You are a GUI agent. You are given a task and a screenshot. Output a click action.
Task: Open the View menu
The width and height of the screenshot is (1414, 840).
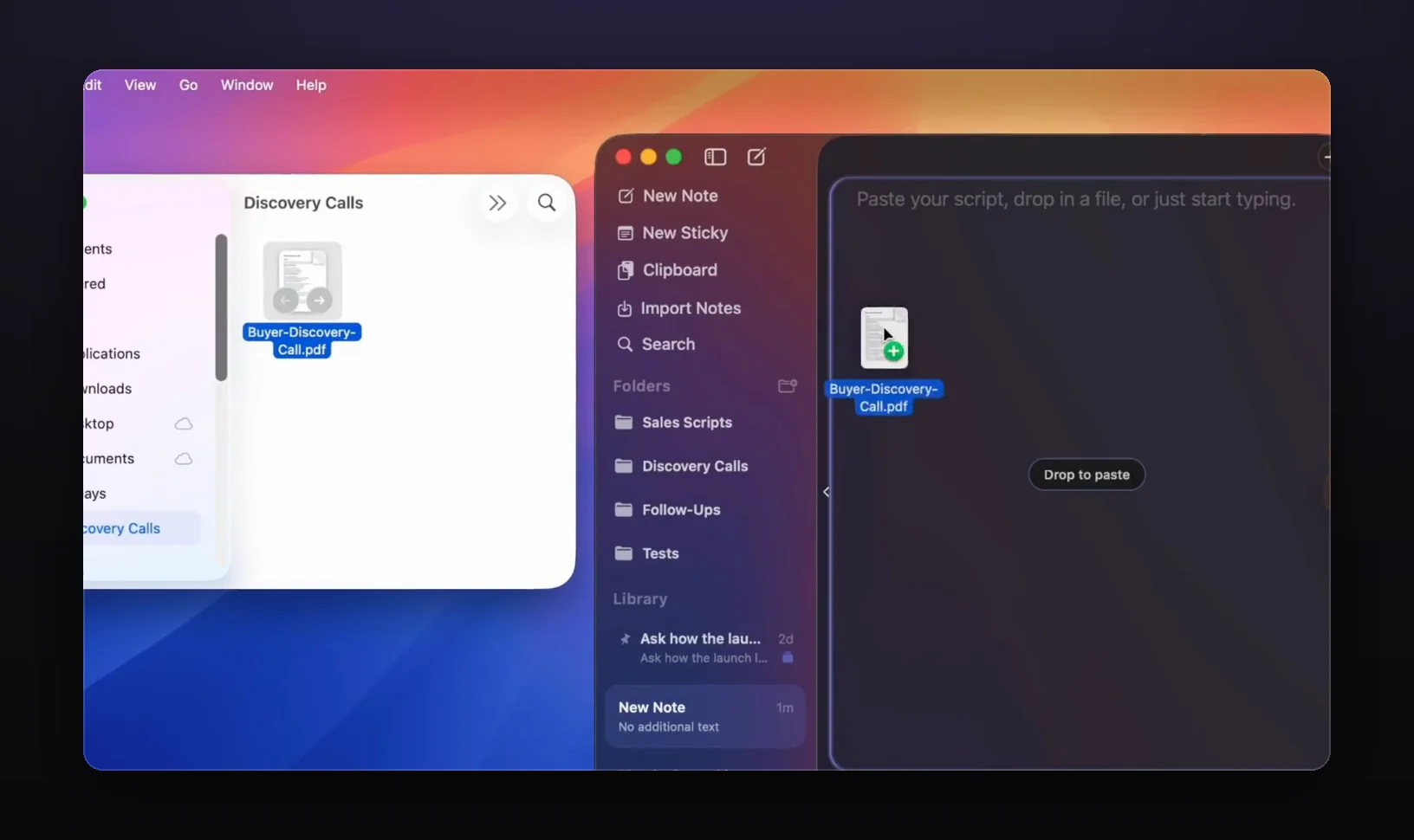[140, 85]
